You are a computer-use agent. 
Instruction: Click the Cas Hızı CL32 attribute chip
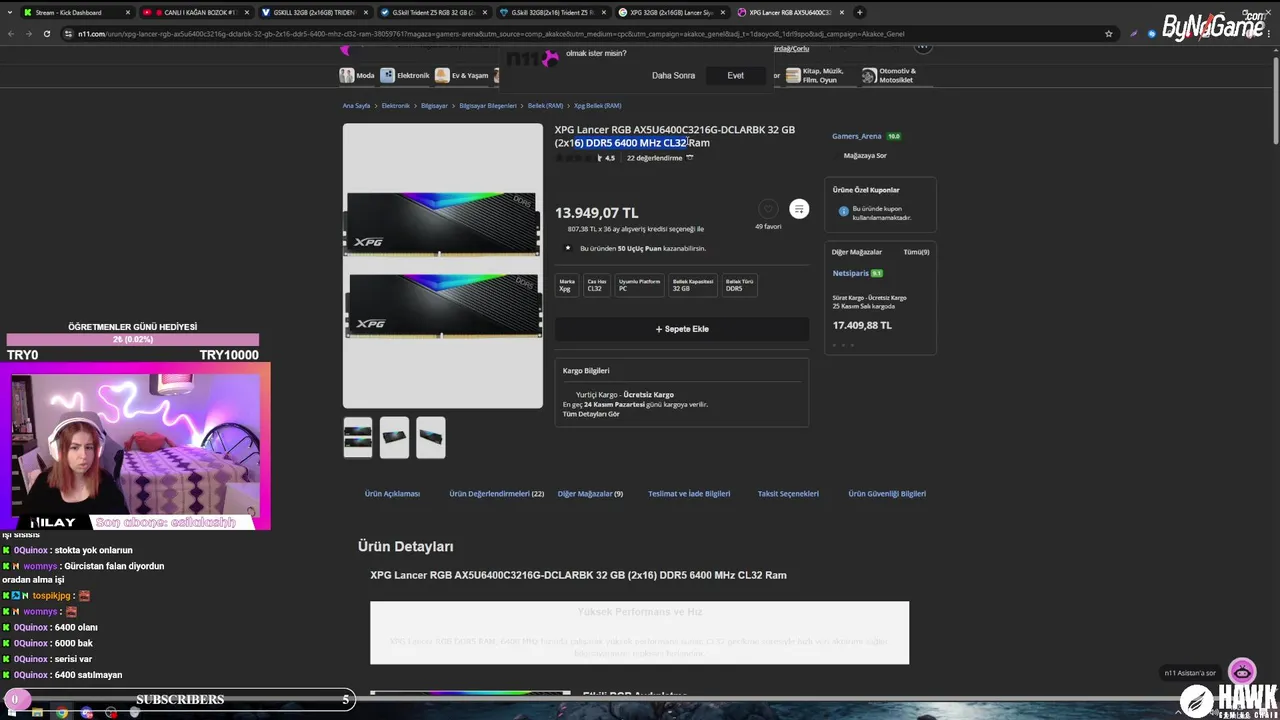pos(596,285)
